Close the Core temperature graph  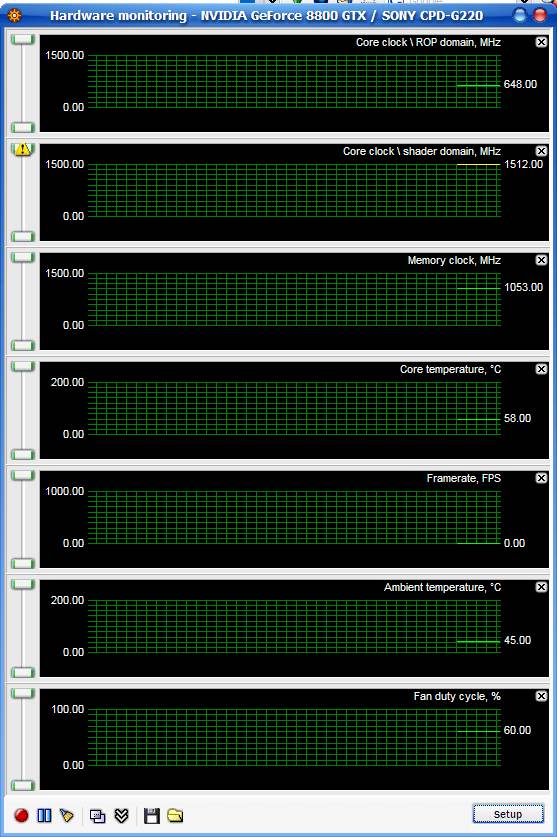coord(541,369)
